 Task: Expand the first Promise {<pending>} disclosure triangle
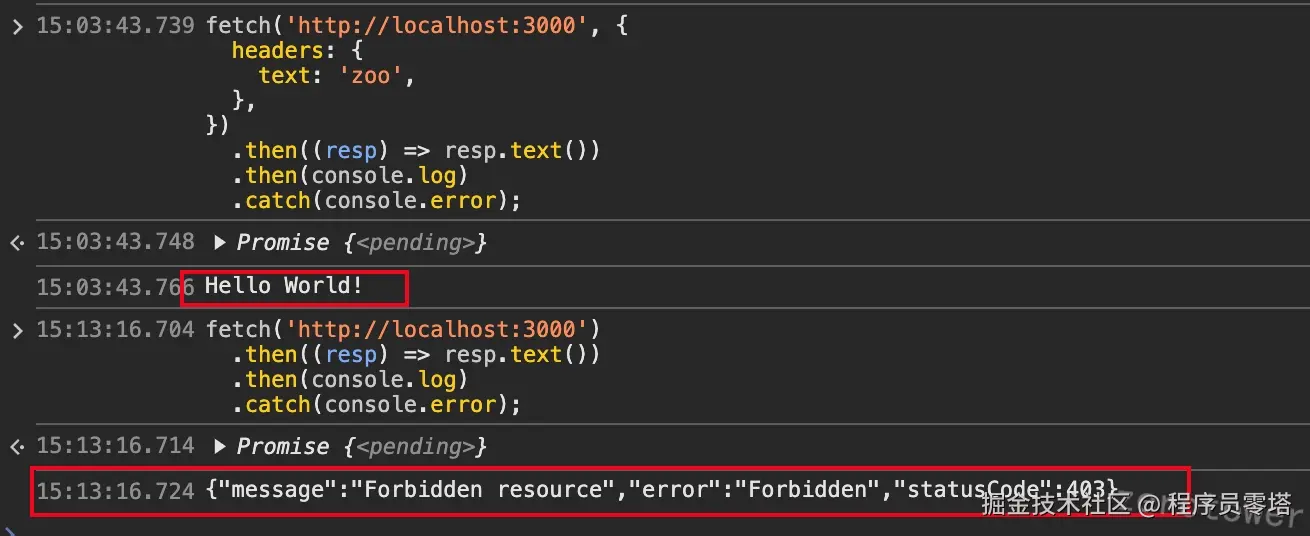[x=220, y=243]
